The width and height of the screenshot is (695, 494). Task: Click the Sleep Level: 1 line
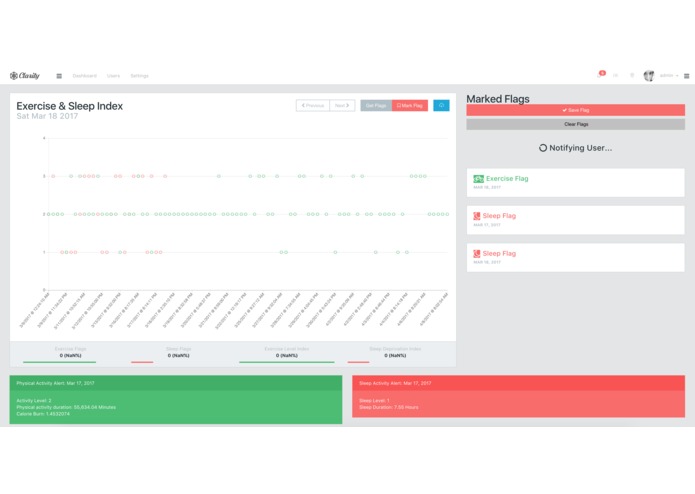tap(374, 401)
